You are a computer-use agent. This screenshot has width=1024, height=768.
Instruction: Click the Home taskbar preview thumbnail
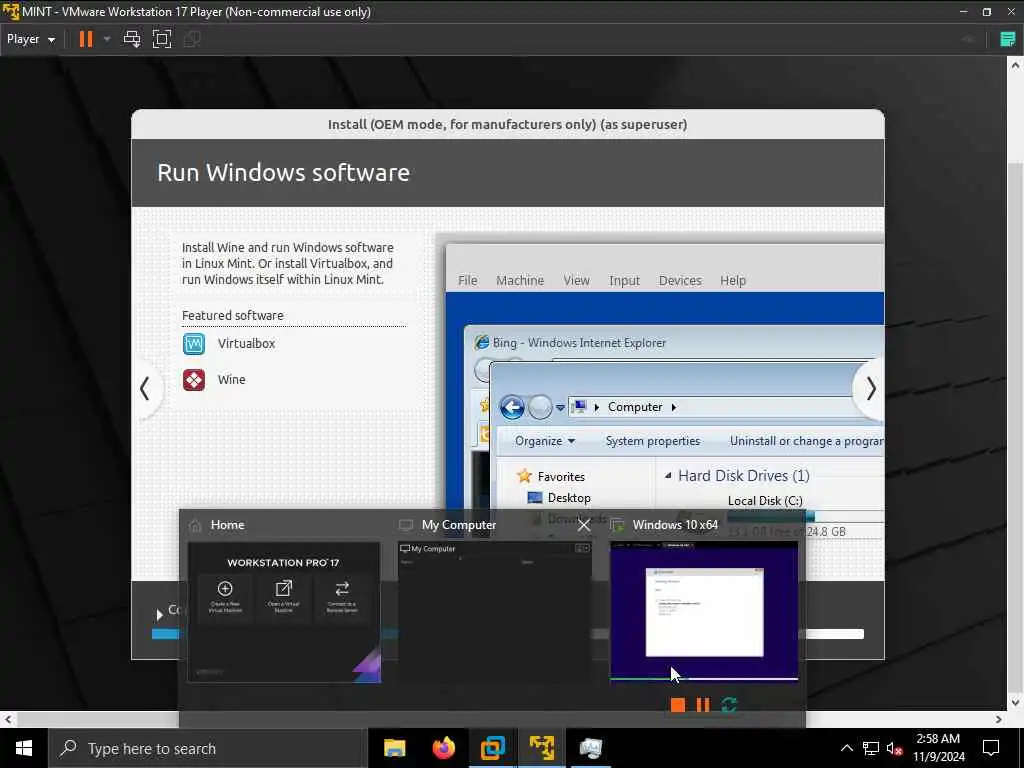[283, 612]
